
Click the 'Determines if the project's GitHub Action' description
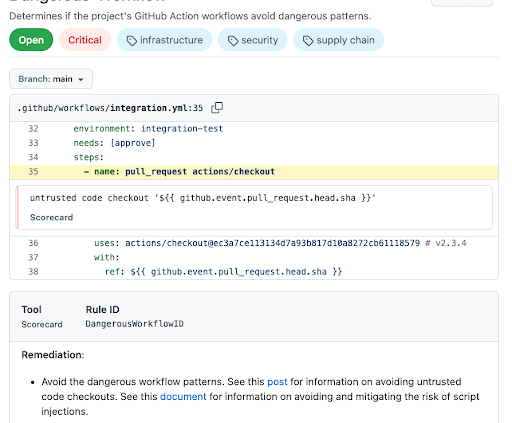coord(190,16)
